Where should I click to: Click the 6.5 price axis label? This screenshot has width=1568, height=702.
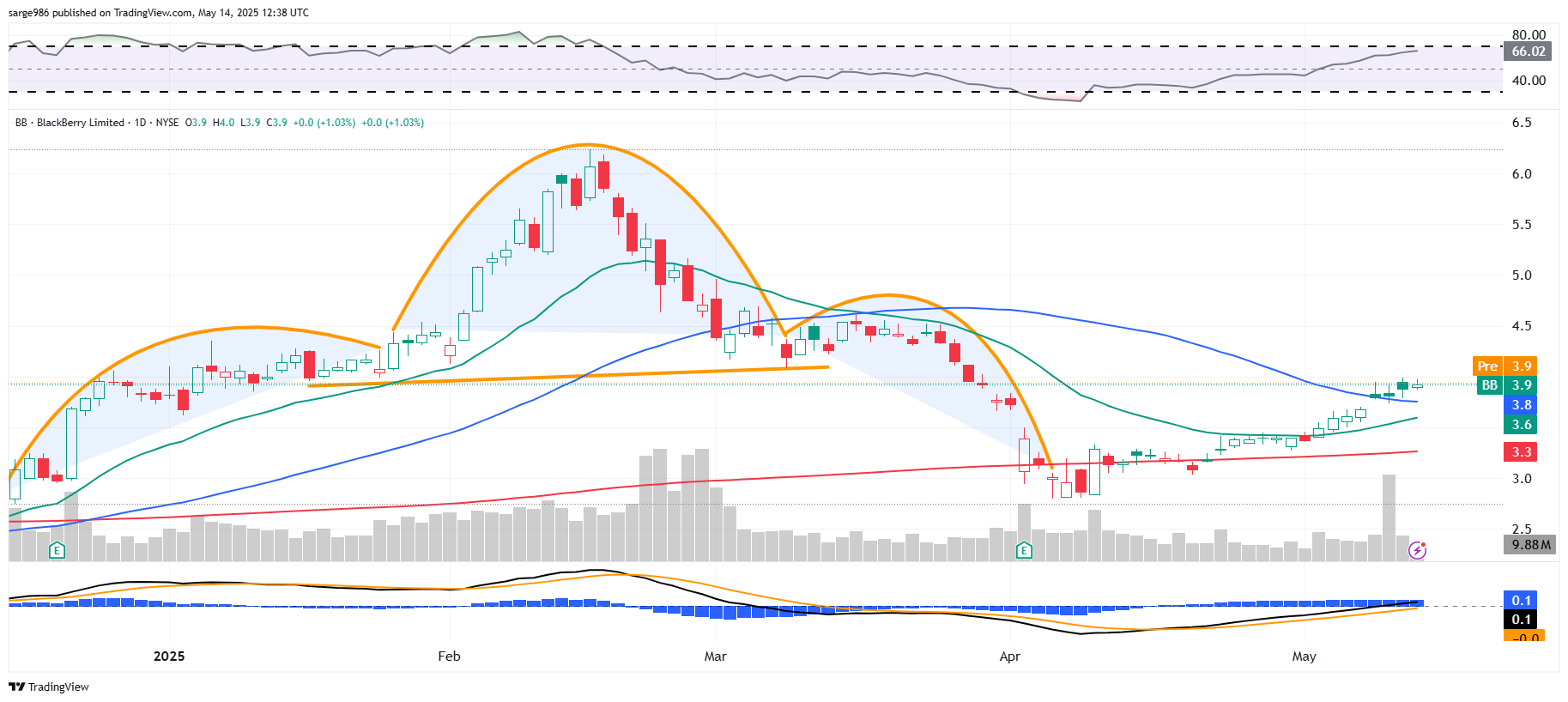1521,123
